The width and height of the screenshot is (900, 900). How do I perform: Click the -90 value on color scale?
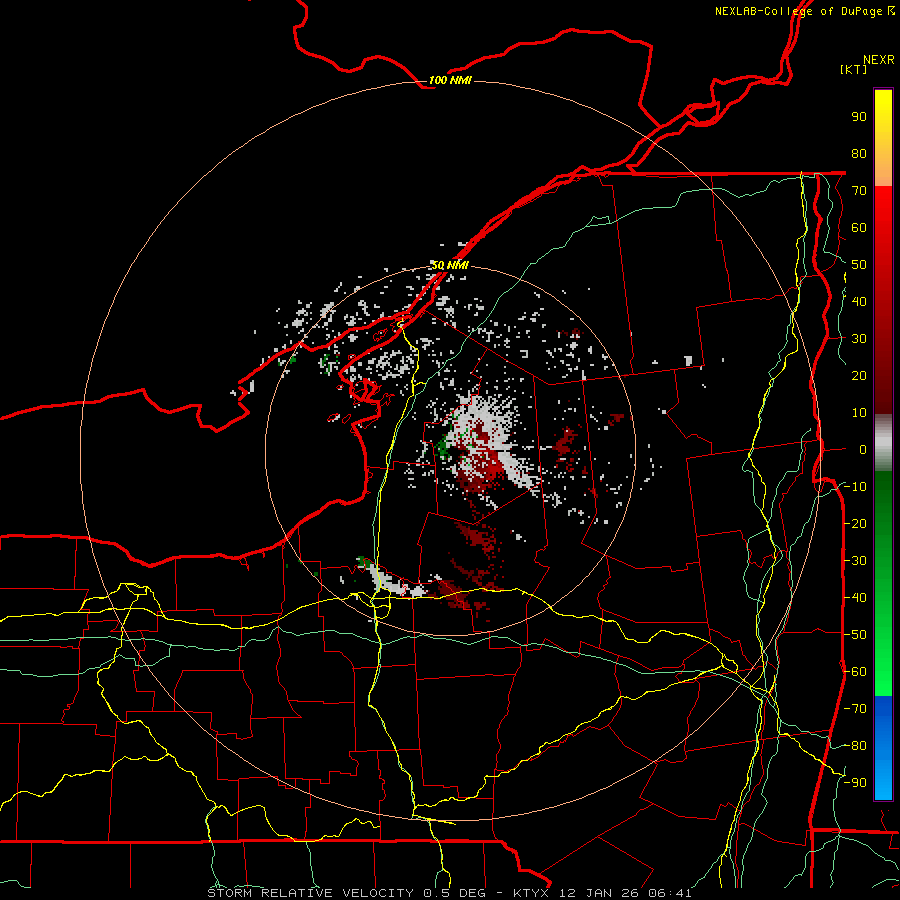click(855, 782)
